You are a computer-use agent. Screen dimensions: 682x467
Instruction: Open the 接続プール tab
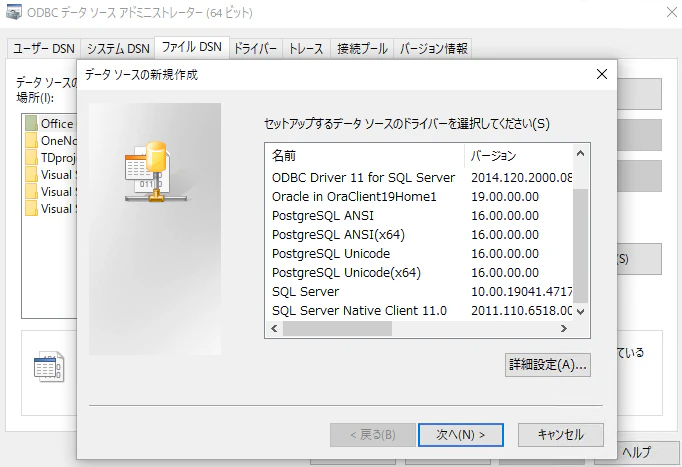pyautogui.click(x=362, y=48)
